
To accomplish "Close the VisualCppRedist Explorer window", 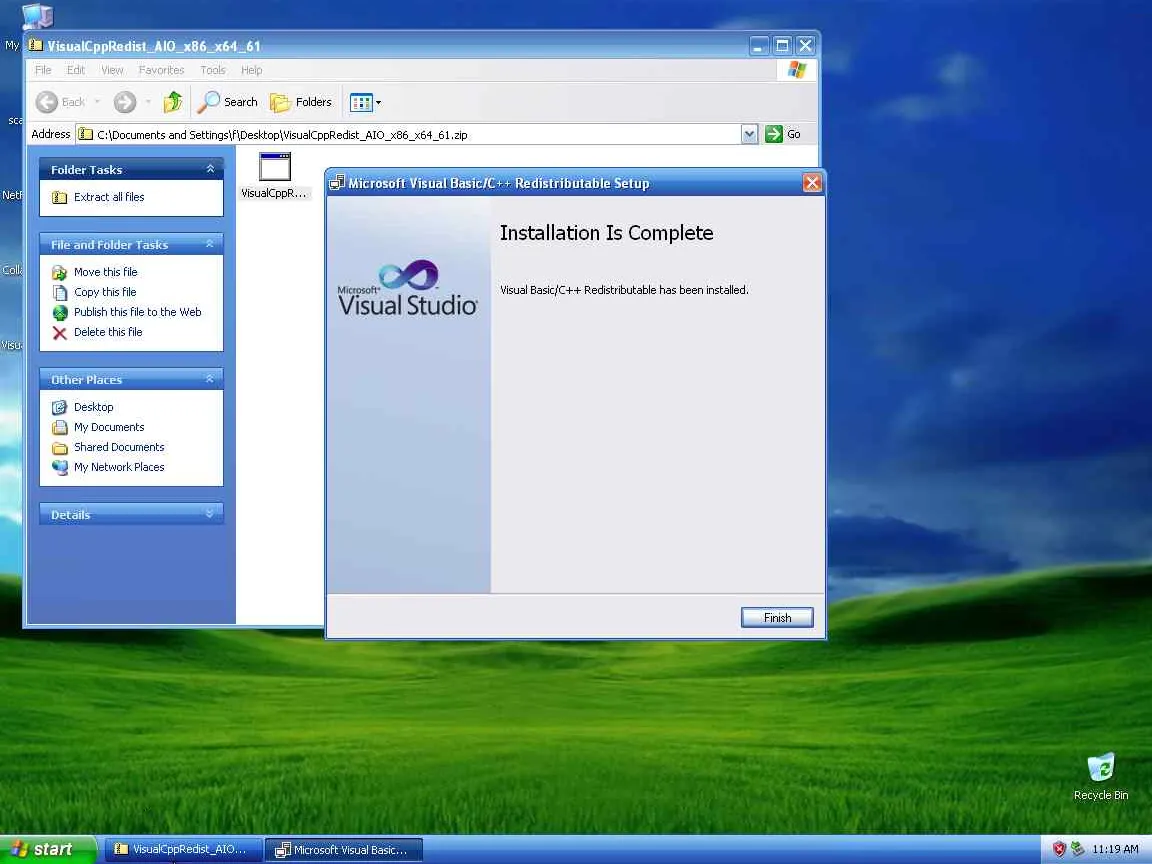I will click(x=806, y=46).
